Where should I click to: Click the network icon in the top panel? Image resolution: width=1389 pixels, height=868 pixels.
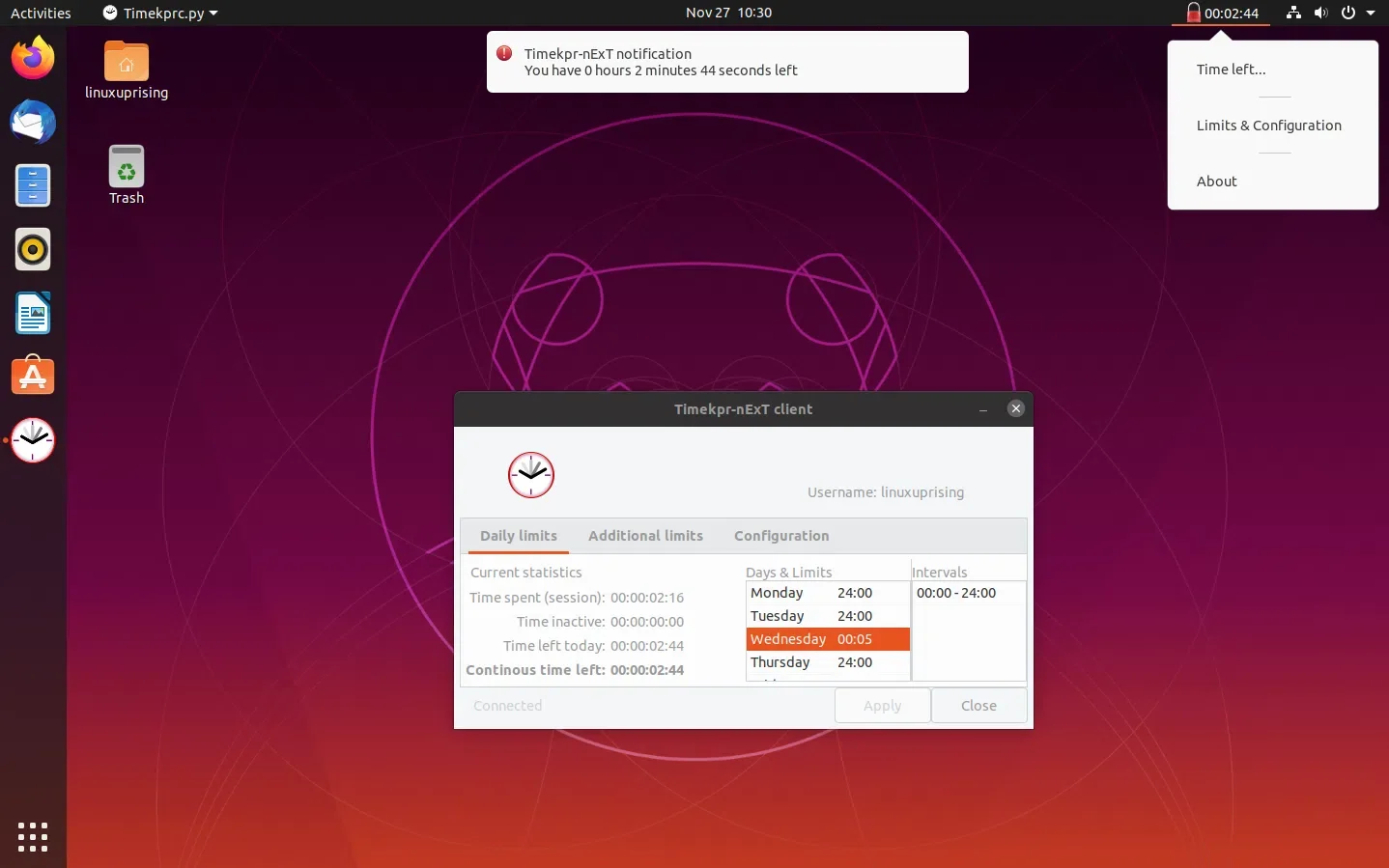tap(1292, 13)
